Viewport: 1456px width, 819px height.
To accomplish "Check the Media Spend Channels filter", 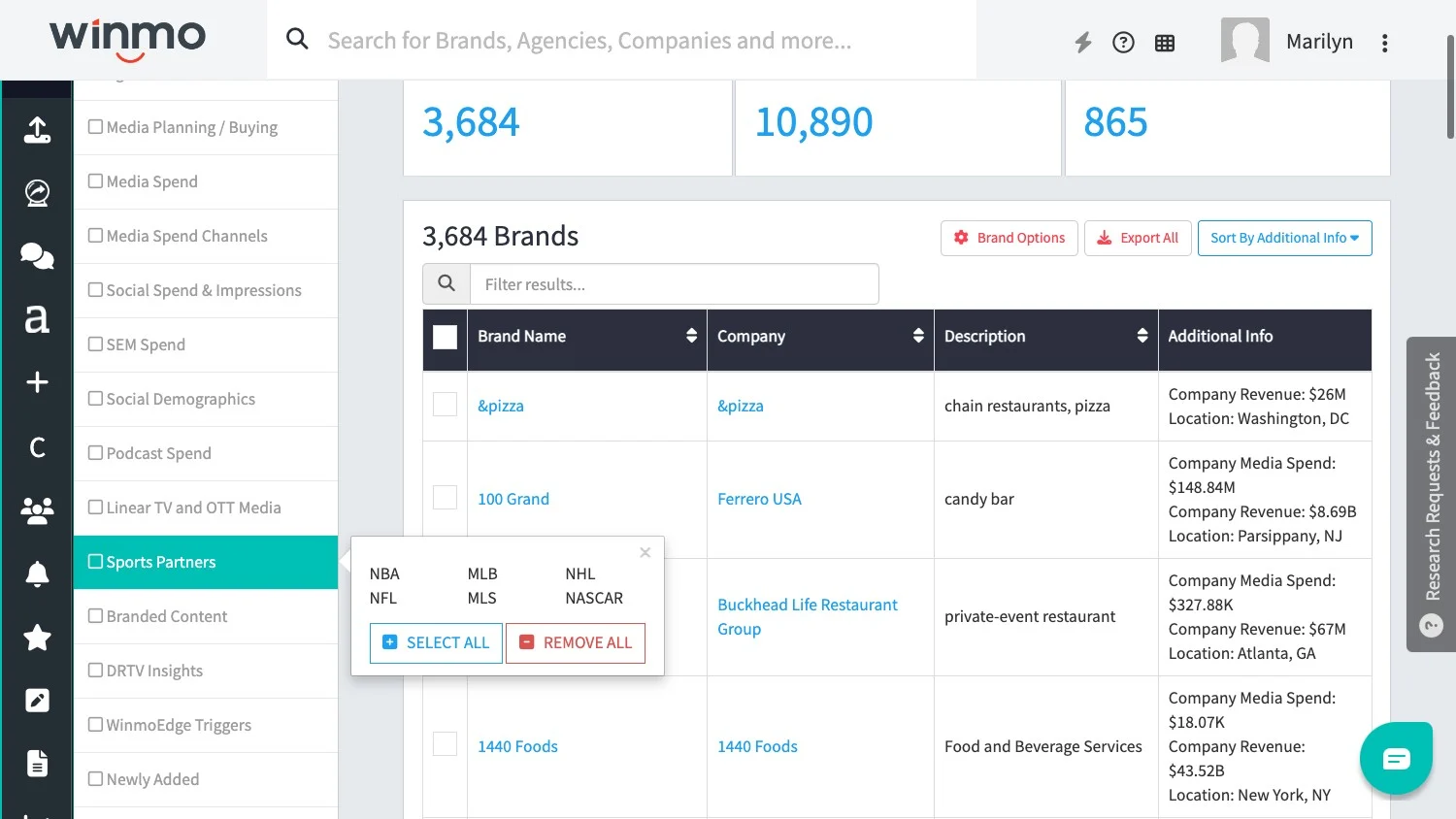I will click(95, 235).
